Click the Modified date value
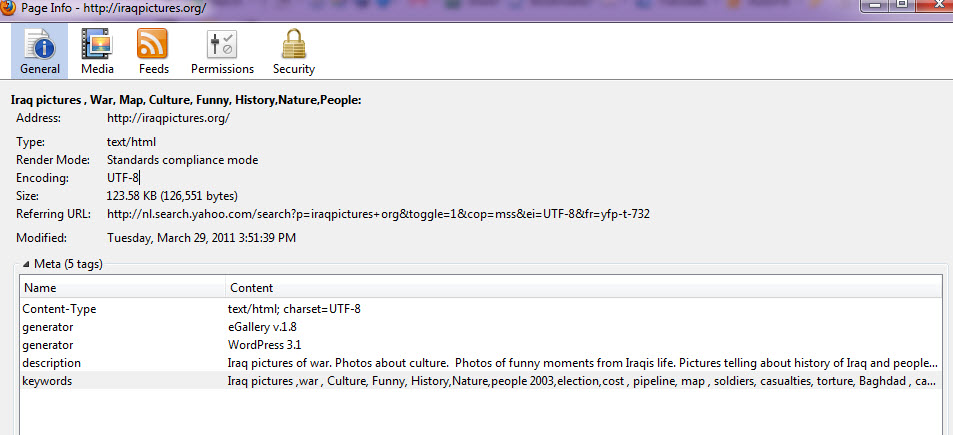 point(201,238)
